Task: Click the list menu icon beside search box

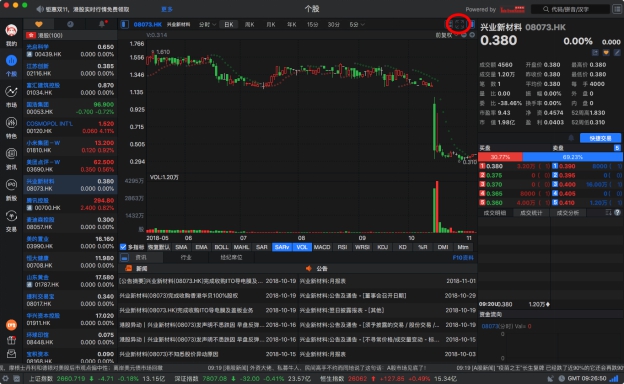Action: [617, 9]
